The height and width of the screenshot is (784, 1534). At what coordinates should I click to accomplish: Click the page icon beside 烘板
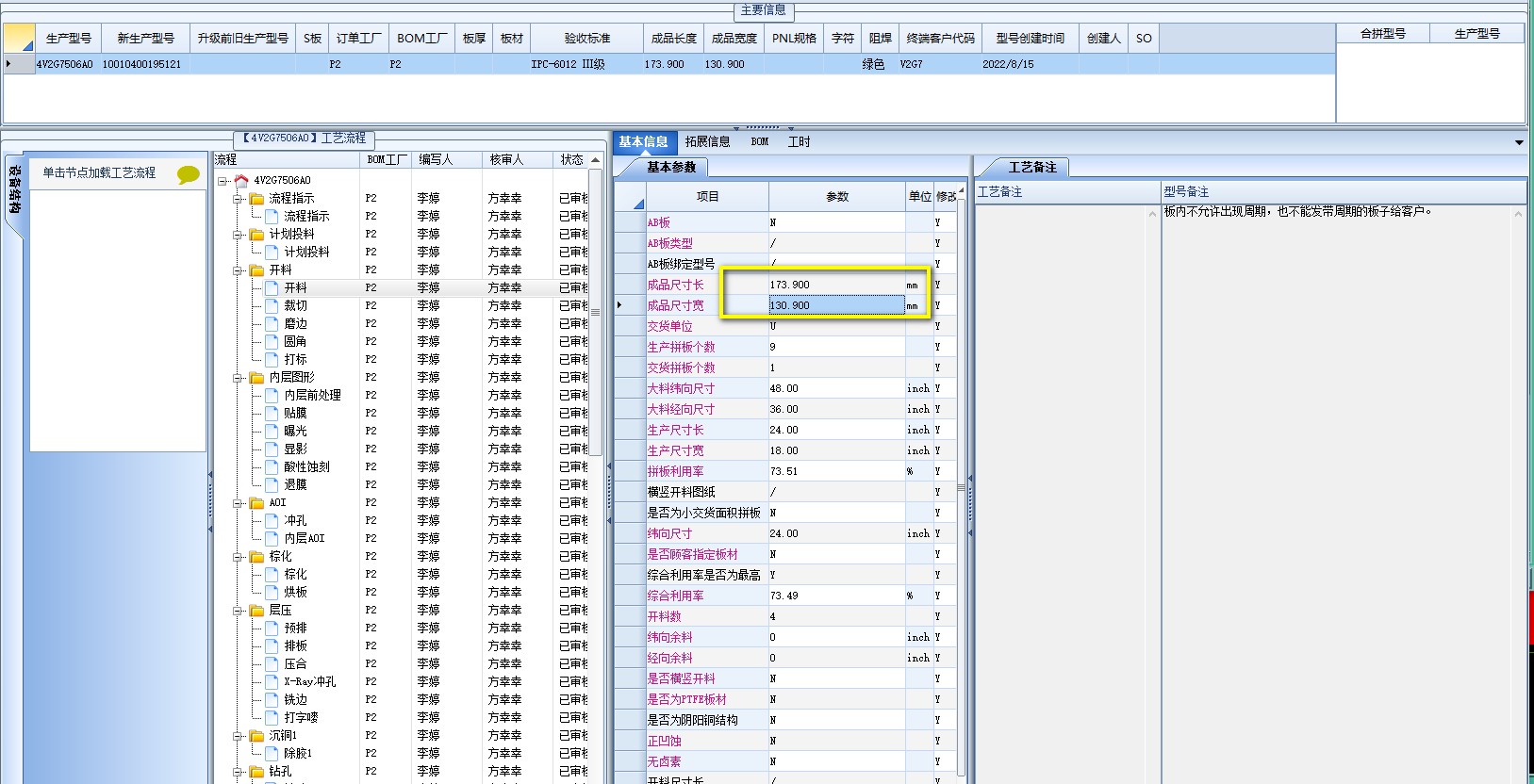click(x=272, y=592)
